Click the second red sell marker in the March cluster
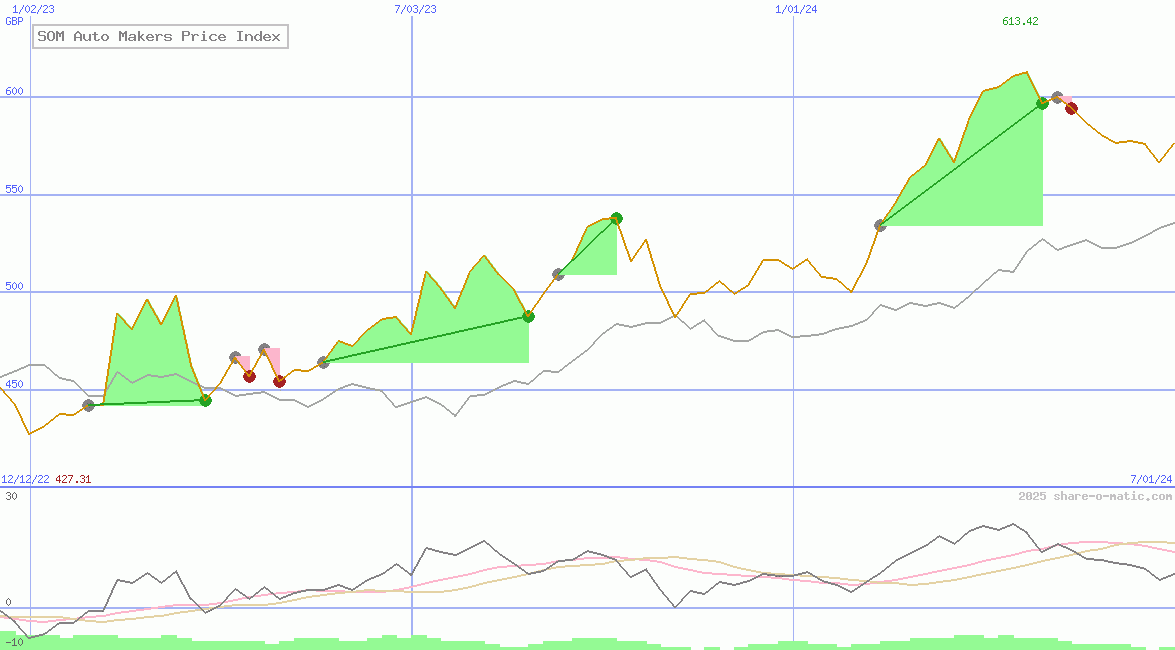This screenshot has width=1175, height=650. [x=280, y=381]
